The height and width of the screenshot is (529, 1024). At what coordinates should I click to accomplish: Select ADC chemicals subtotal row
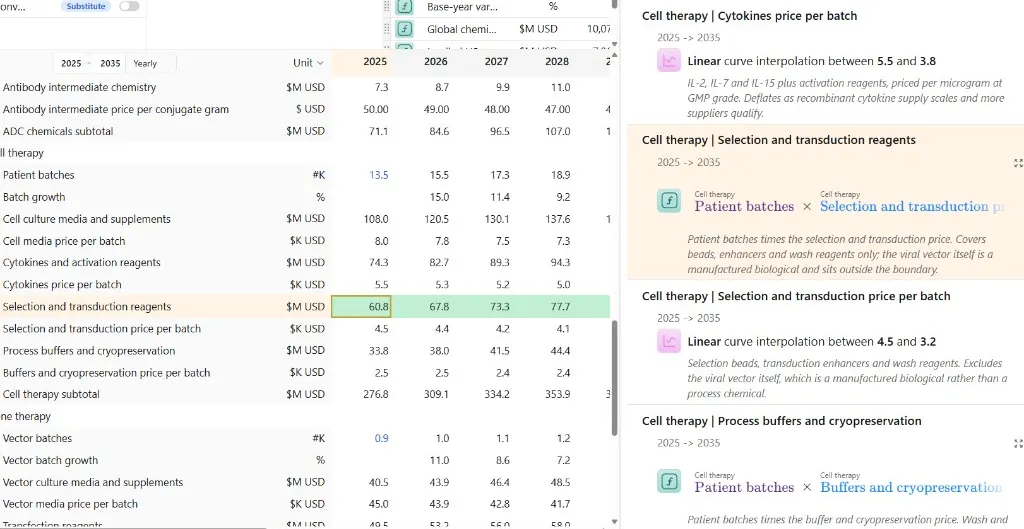click(x=58, y=131)
